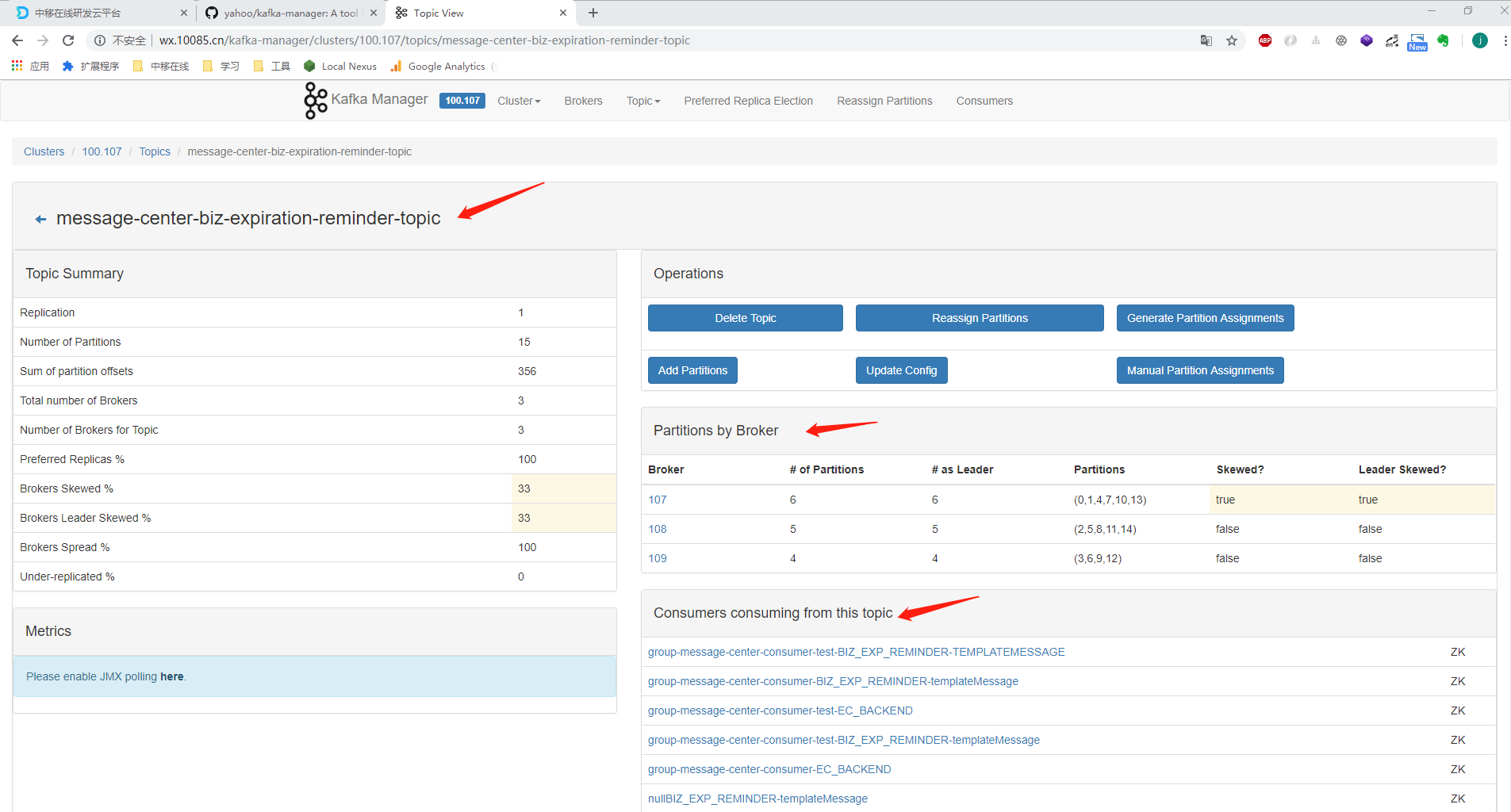Click the browser forward arrow
This screenshot has width=1511, height=812.
tap(43, 40)
